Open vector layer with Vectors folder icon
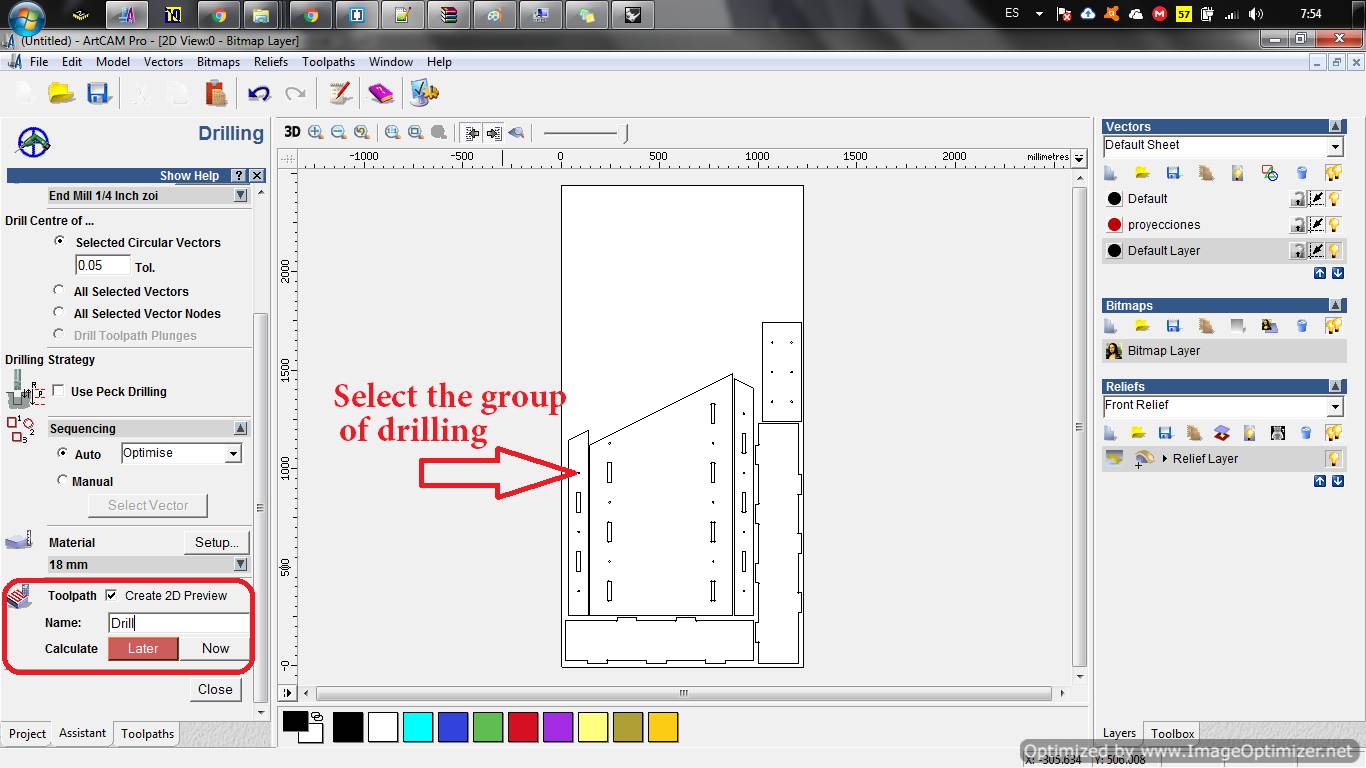Viewport: 1366px width, 768px height. coord(1143,173)
